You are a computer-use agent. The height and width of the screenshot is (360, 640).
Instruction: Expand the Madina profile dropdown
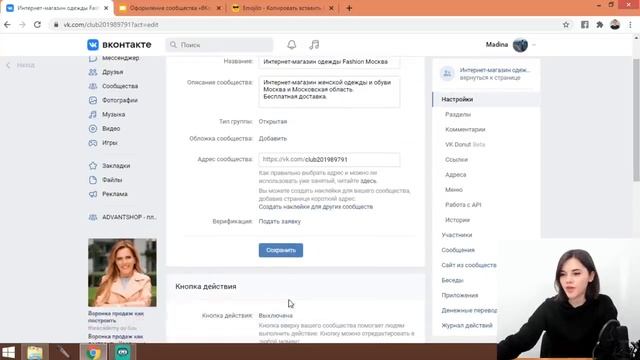click(534, 45)
